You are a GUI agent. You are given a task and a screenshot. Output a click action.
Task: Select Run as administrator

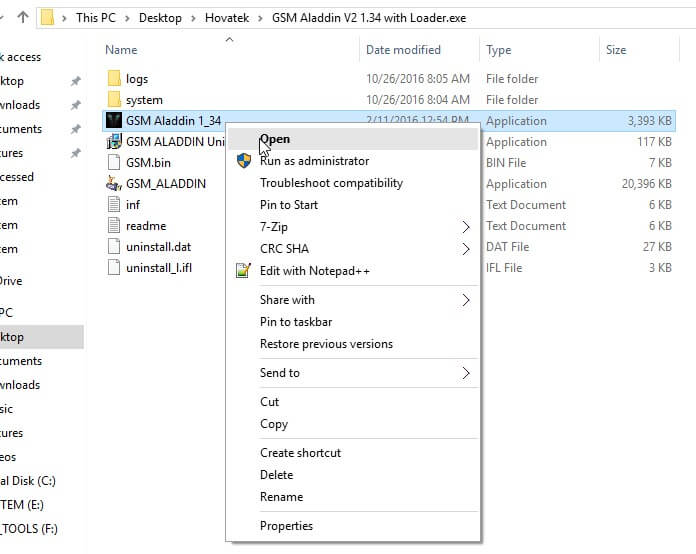click(353, 161)
